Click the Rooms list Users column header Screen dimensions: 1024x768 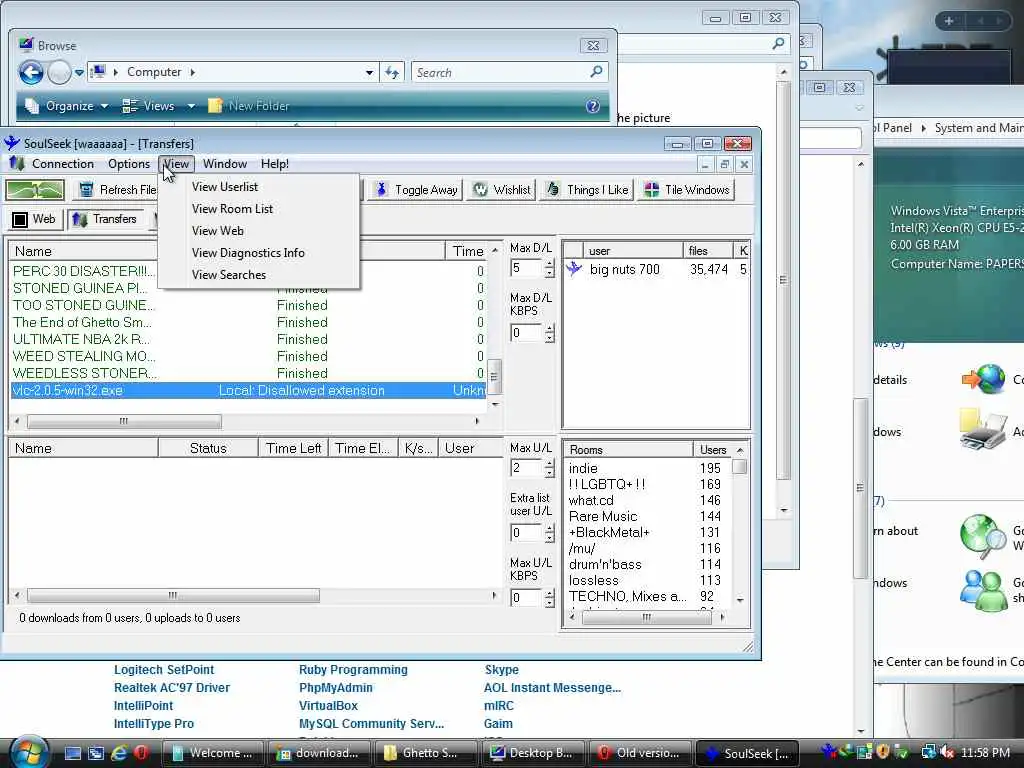(x=713, y=450)
